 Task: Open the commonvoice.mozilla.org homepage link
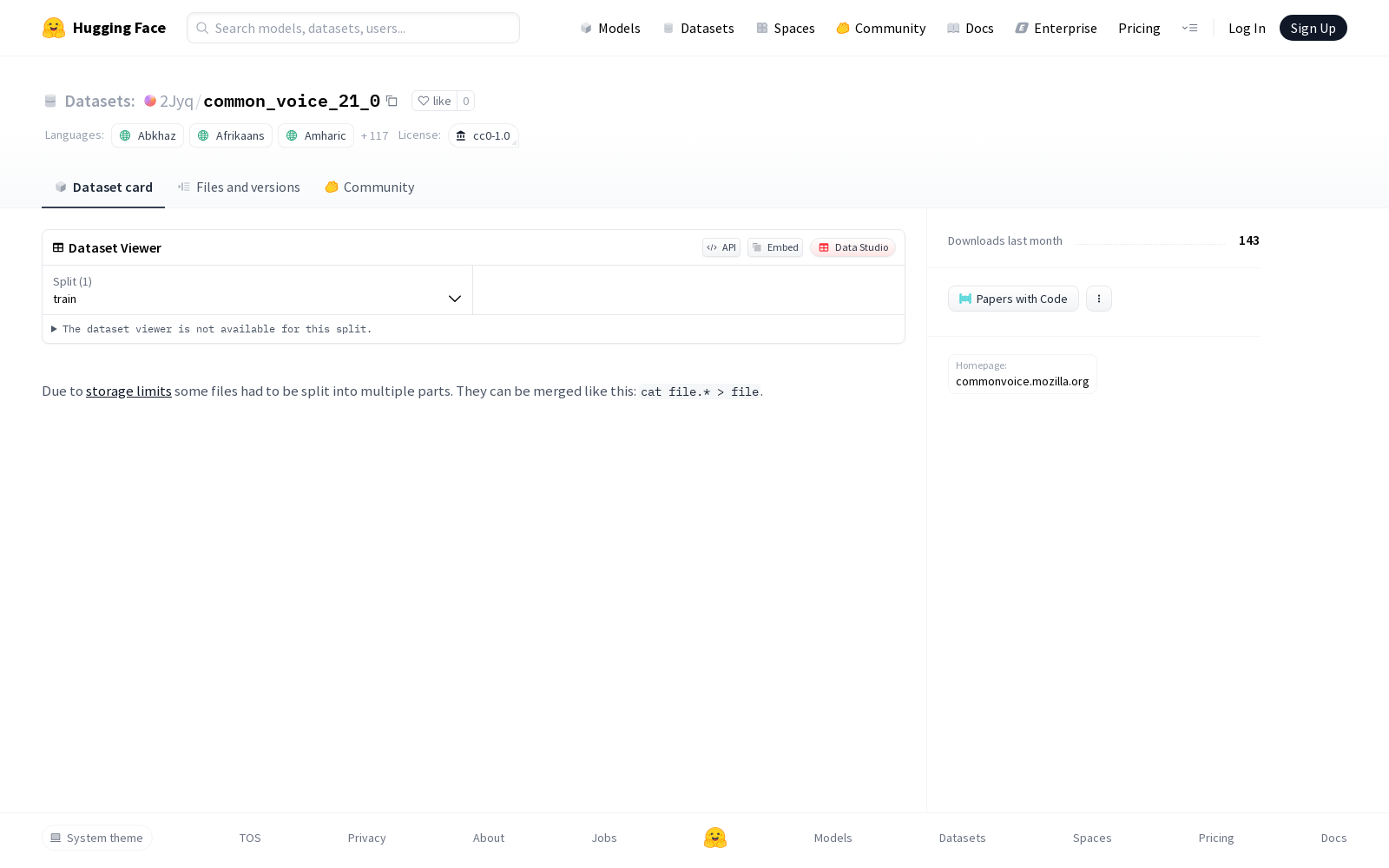(x=1023, y=381)
